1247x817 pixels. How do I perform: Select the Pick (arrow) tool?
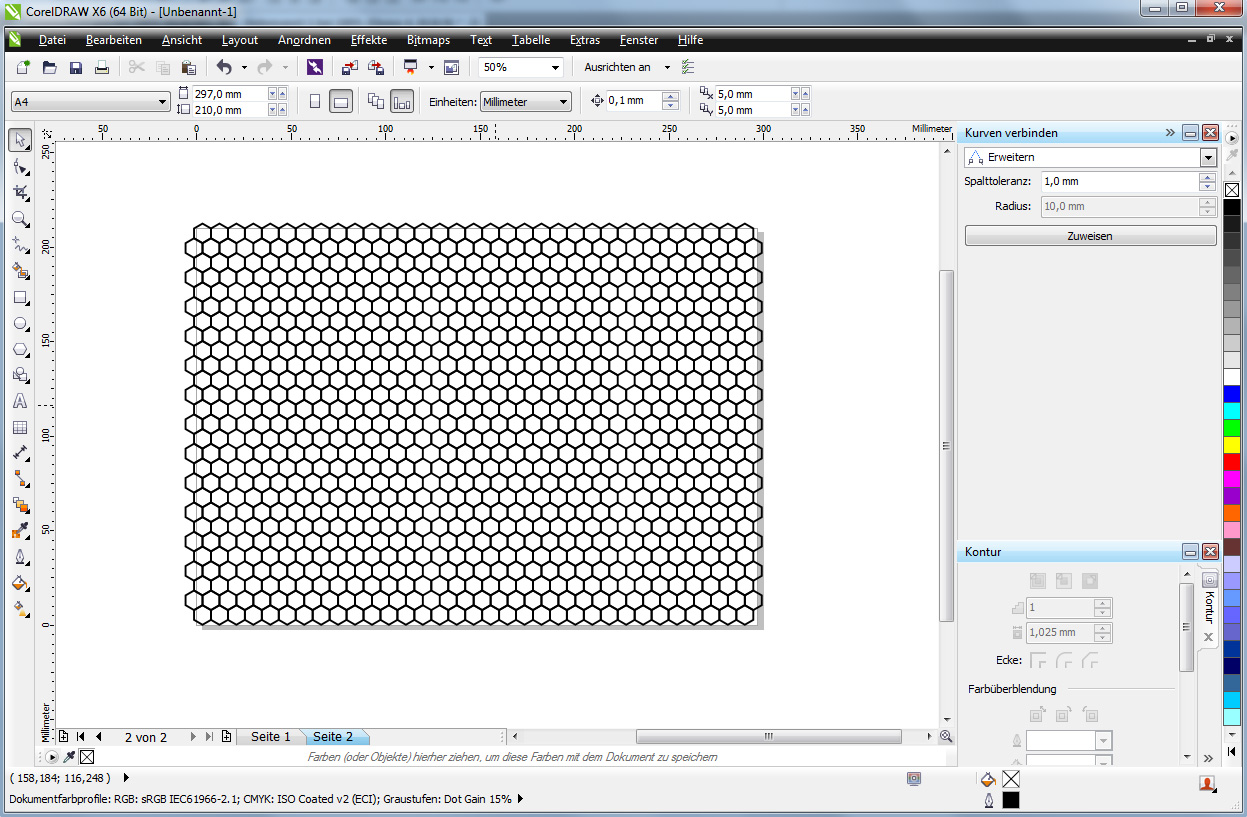tap(20, 140)
